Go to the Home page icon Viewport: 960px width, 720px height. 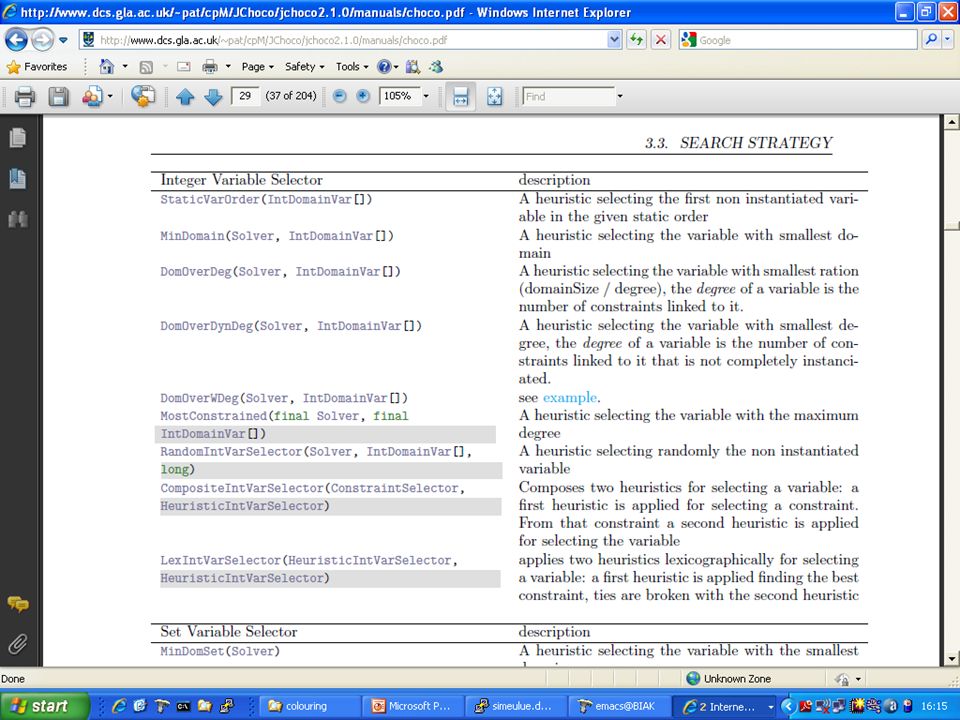[x=107, y=67]
